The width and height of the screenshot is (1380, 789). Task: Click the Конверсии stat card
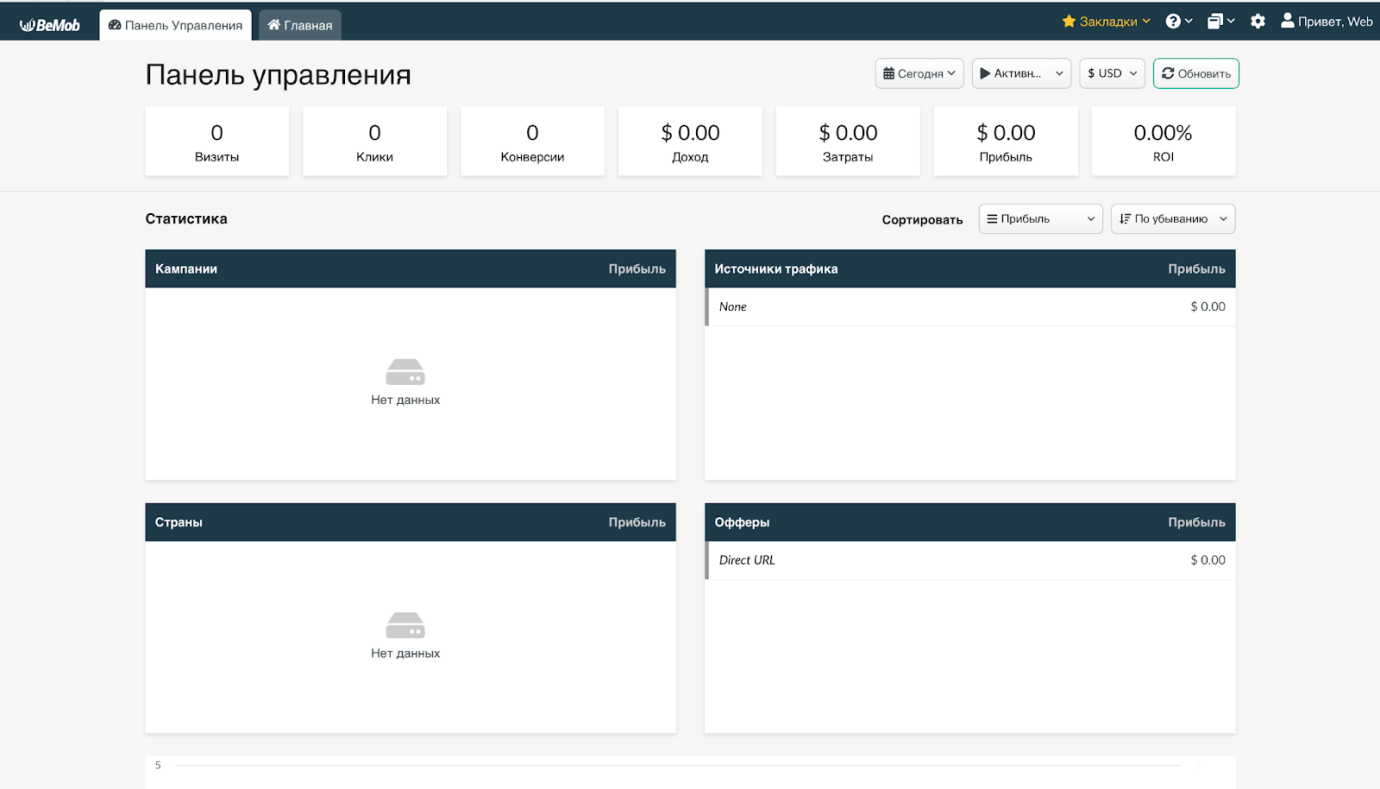532,142
